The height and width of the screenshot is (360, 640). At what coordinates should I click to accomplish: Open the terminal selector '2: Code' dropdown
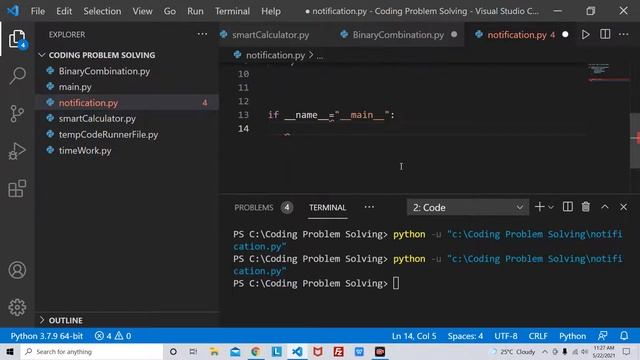click(468, 207)
